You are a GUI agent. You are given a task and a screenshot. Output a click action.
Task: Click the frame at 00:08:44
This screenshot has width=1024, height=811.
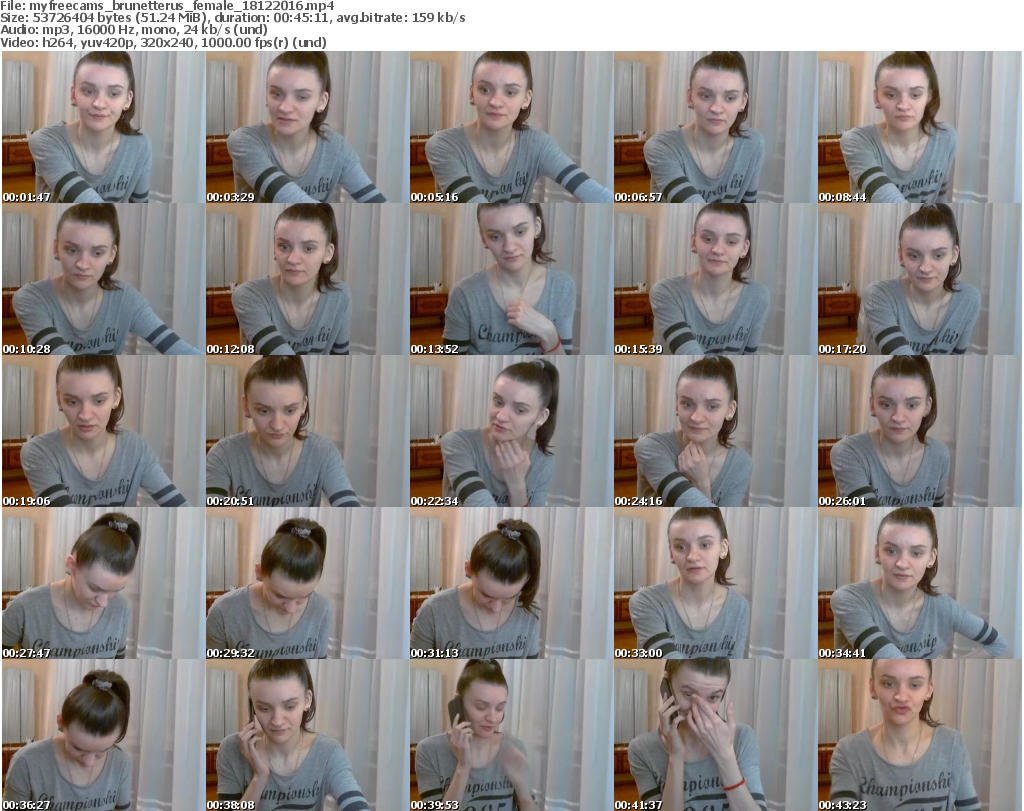pos(919,127)
